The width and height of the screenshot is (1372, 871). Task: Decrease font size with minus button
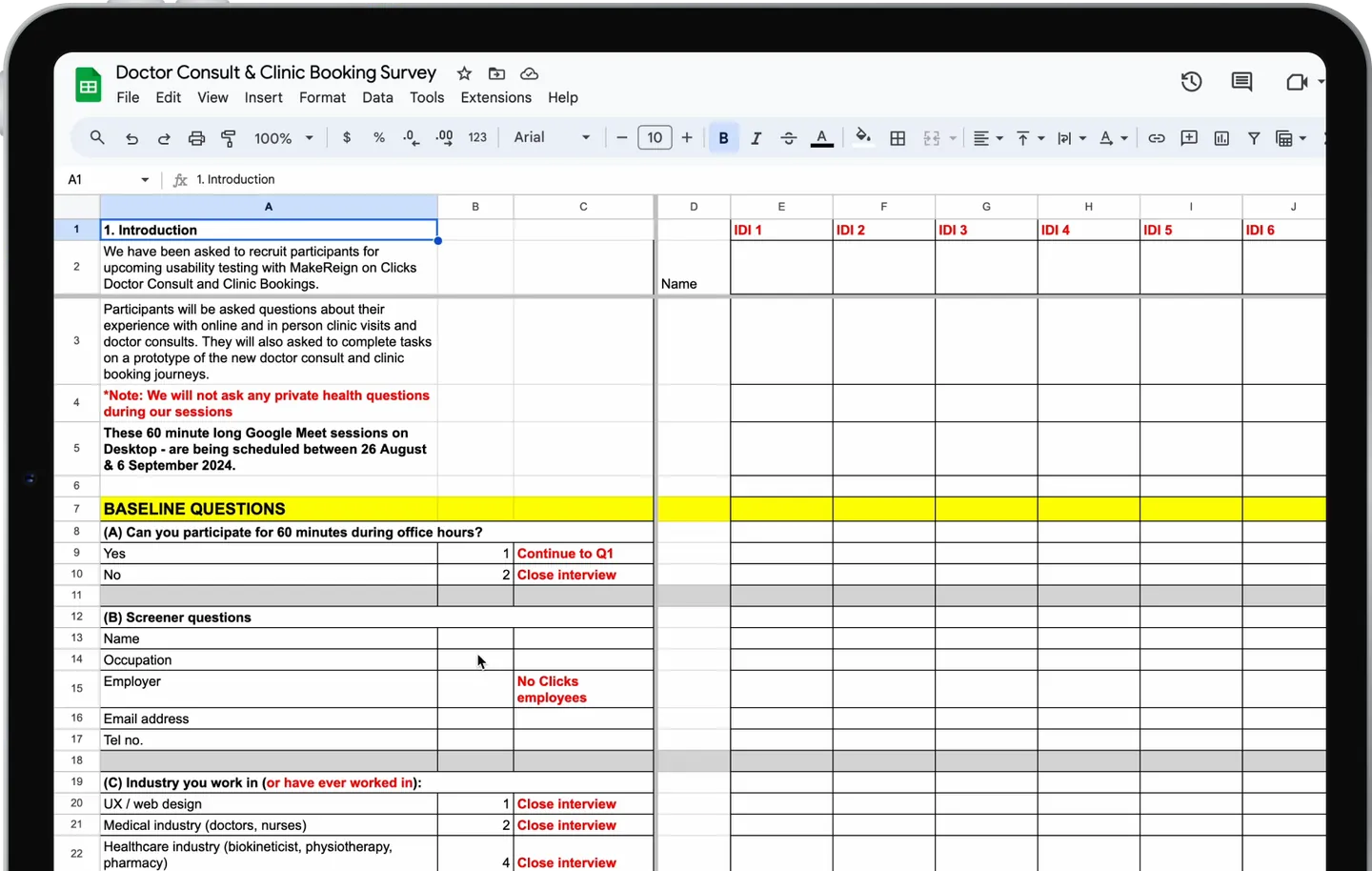click(622, 138)
